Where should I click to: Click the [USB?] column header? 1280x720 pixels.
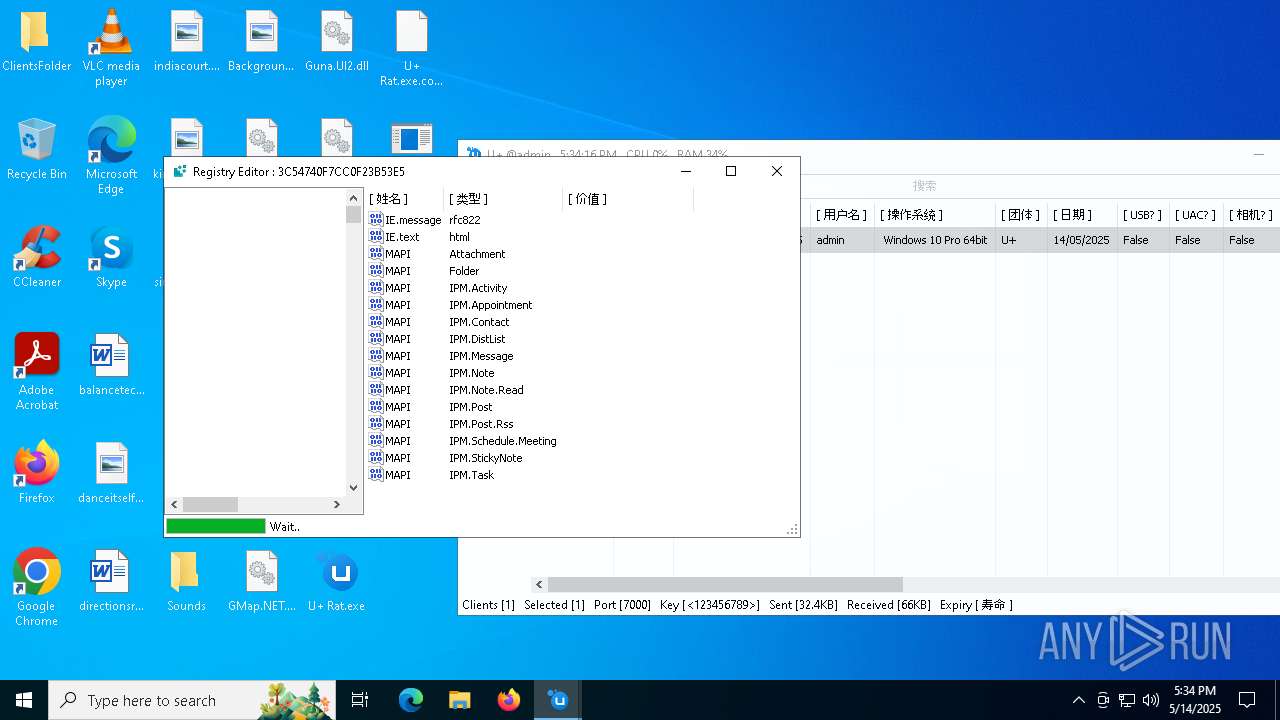pos(1142,215)
